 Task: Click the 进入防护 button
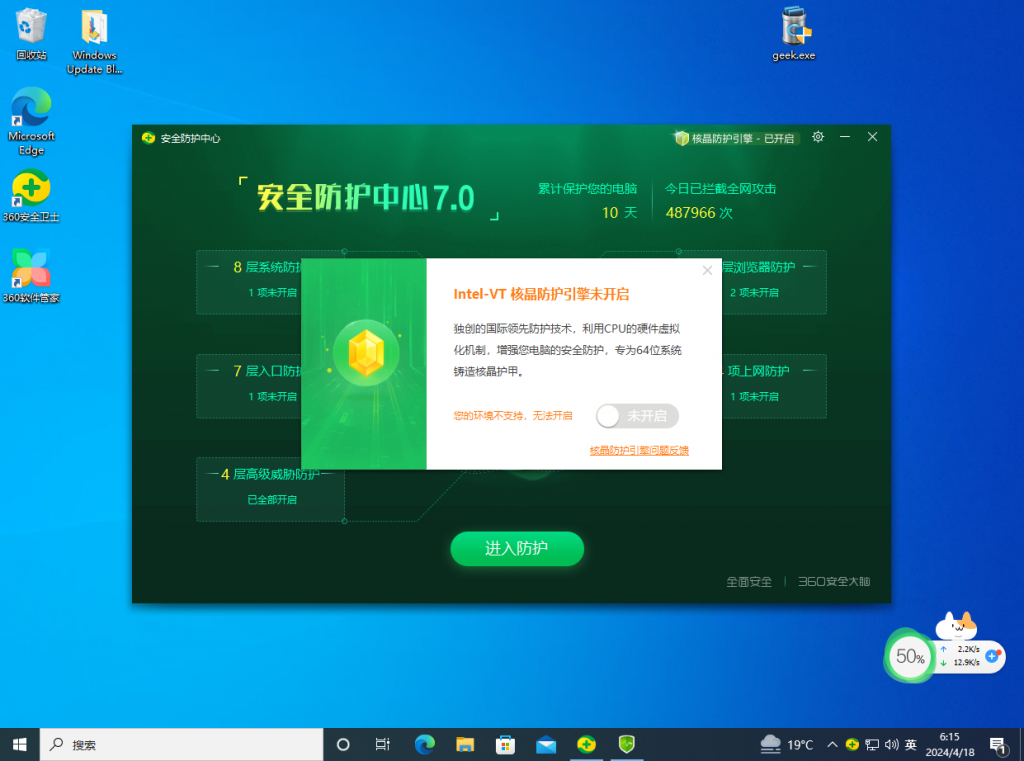tap(517, 548)
